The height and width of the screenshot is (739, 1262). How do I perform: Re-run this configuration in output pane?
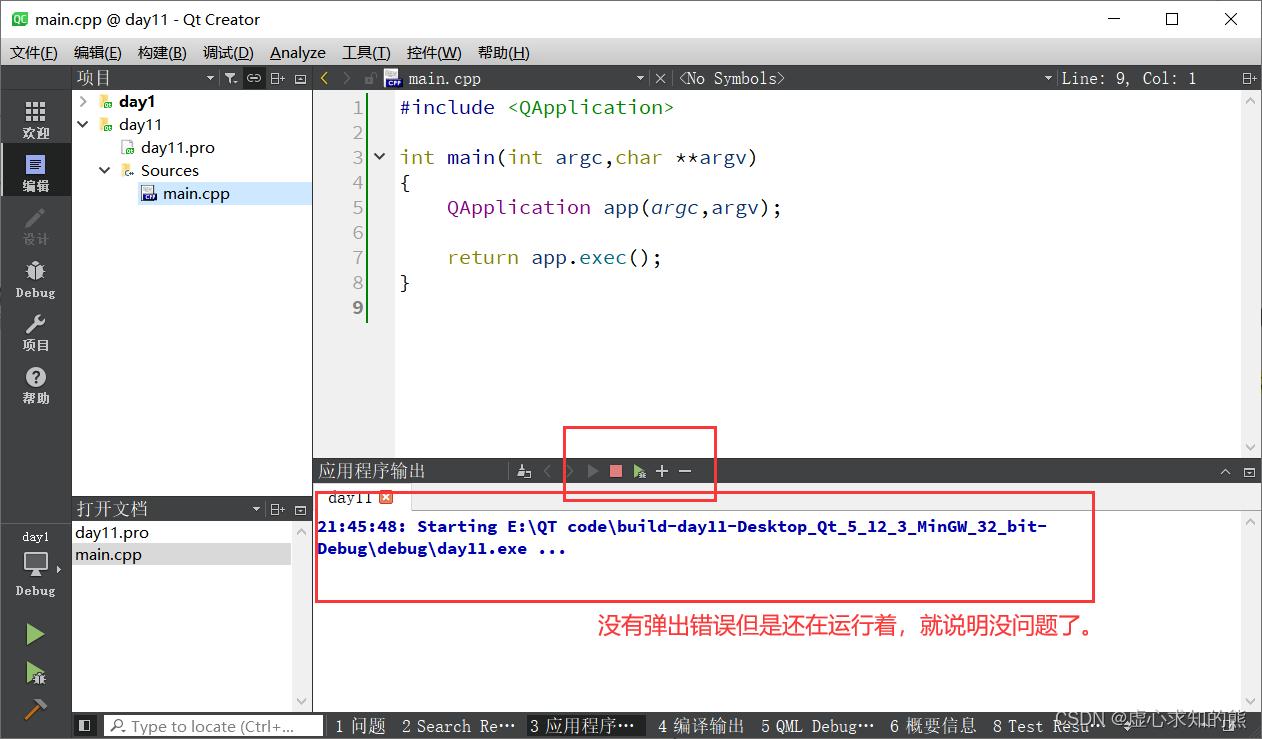tap(593, 471)
